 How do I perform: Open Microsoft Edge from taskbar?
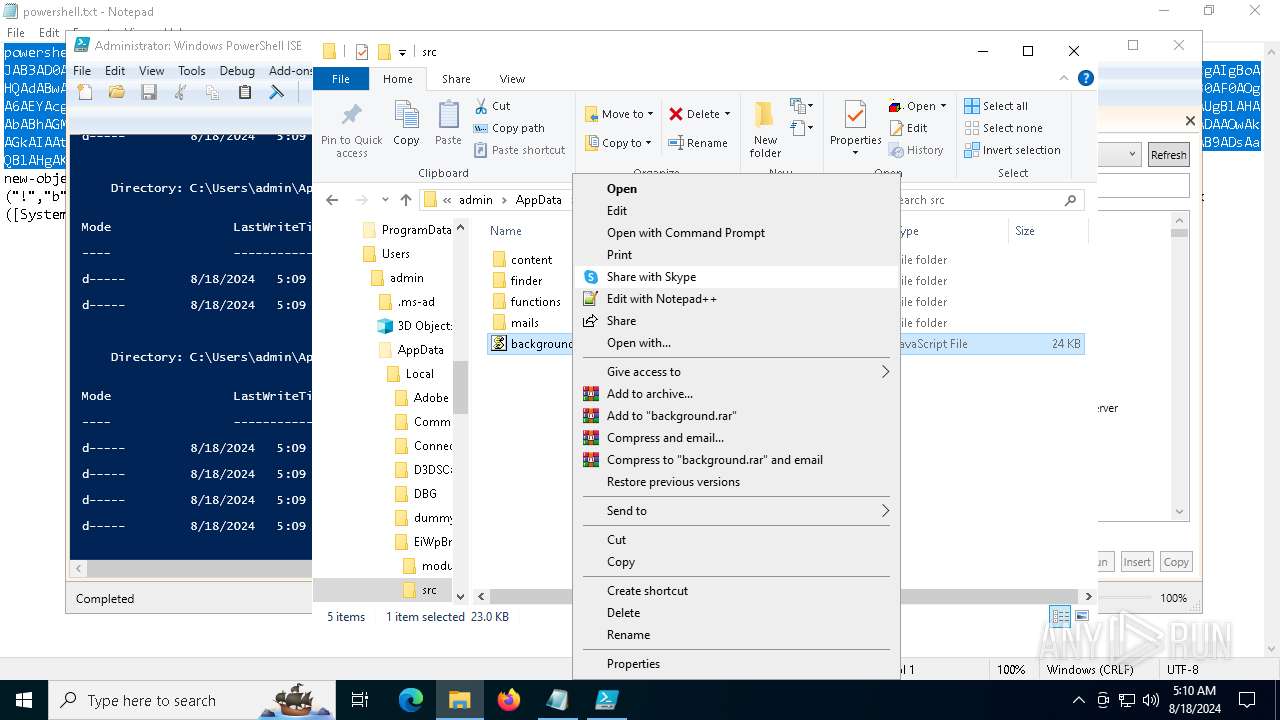point(411,700)
